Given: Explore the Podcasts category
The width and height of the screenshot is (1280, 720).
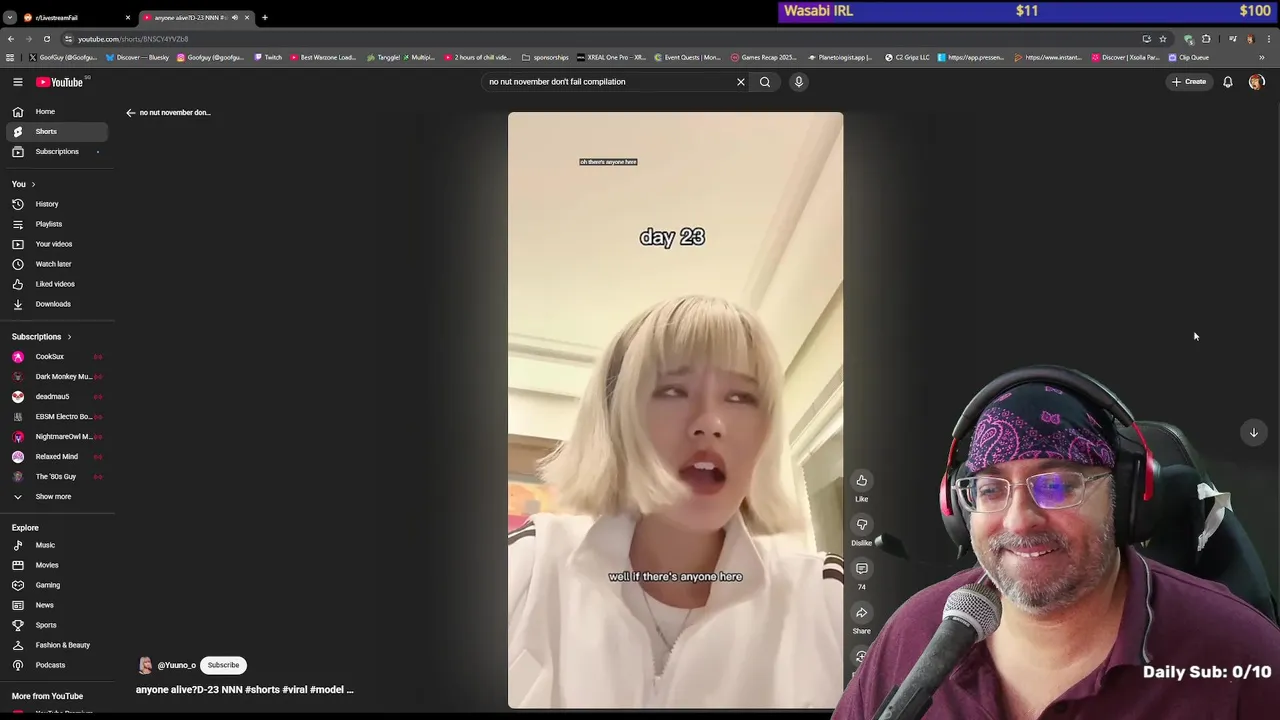Looking at the screenshot, I should (x=57, y=665).
